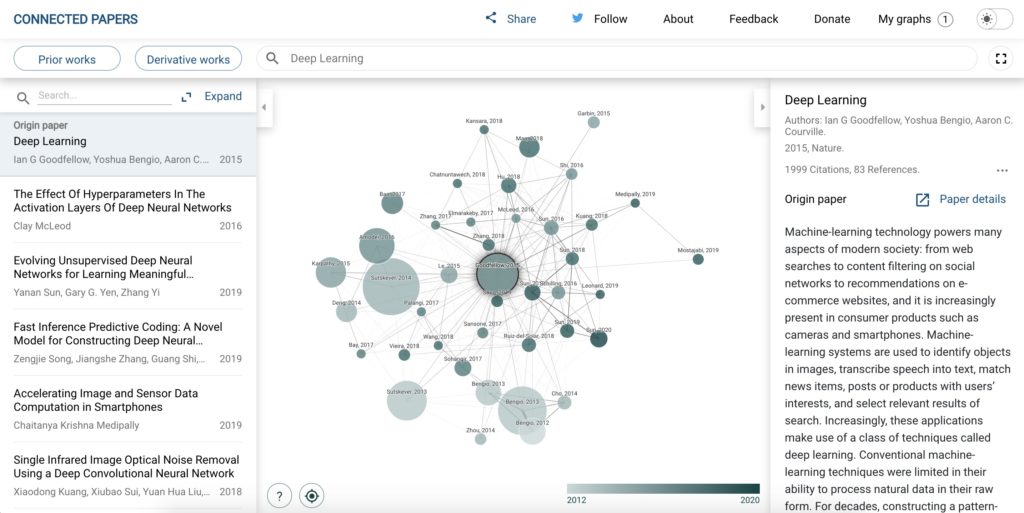Open the About page
This screenshot has width=1024, height=513.
678,19
